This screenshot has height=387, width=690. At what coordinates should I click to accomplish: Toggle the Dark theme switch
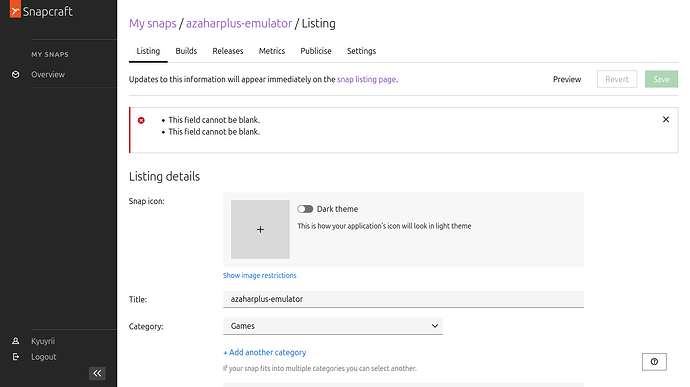[305, 209]
